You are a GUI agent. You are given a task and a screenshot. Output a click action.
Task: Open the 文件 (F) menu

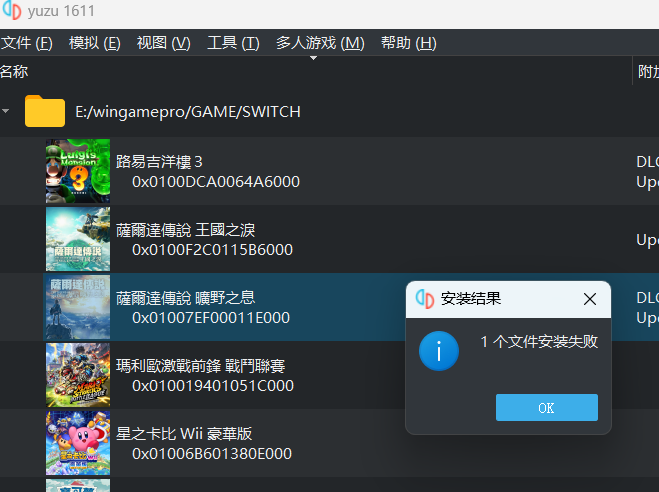click(x=26, y=43)
